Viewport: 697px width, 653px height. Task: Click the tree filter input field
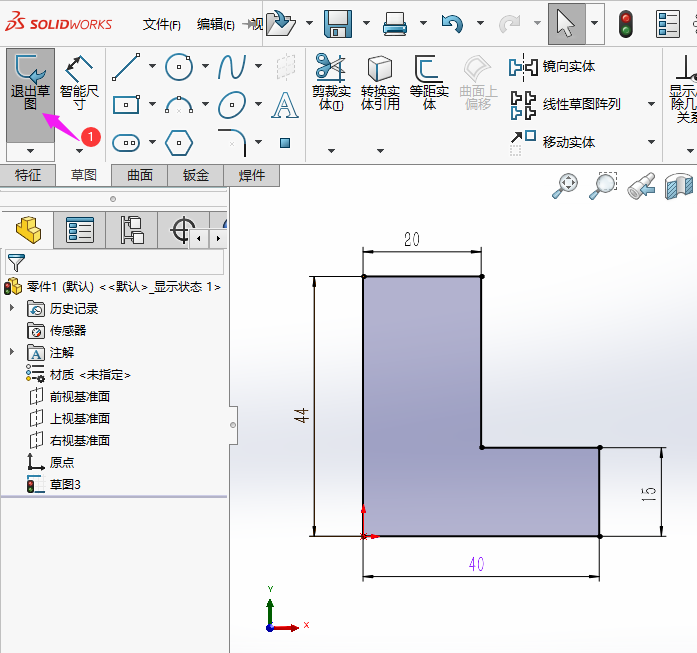click(x=115, y=262)
